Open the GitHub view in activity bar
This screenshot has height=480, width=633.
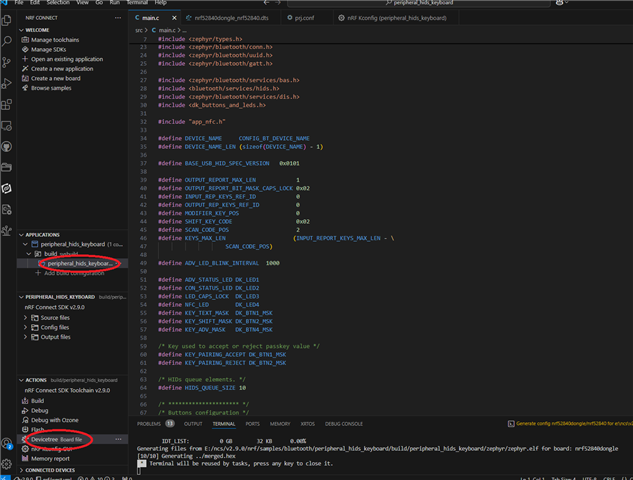pos(6,147)
